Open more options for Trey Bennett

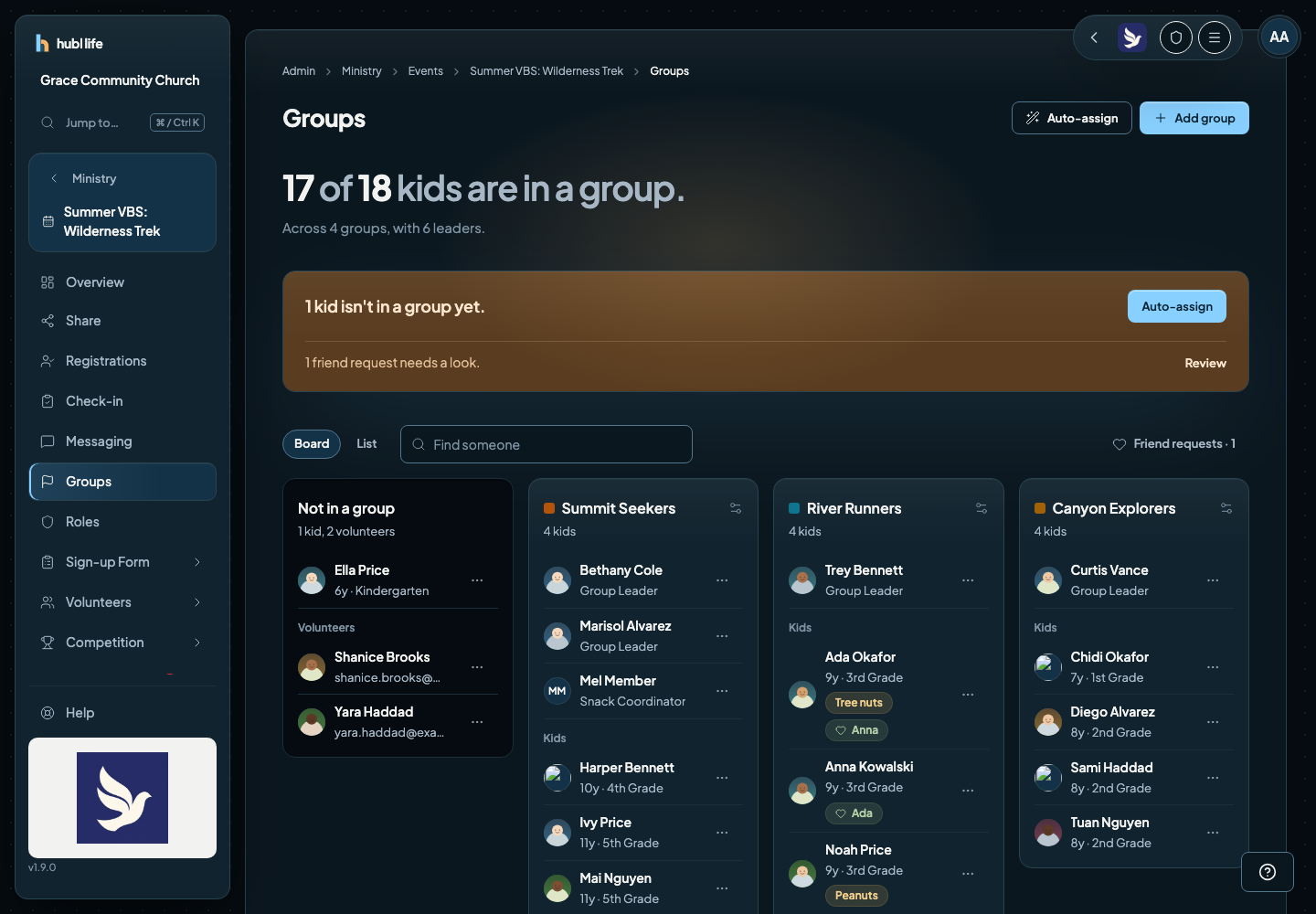coord(968,580)
